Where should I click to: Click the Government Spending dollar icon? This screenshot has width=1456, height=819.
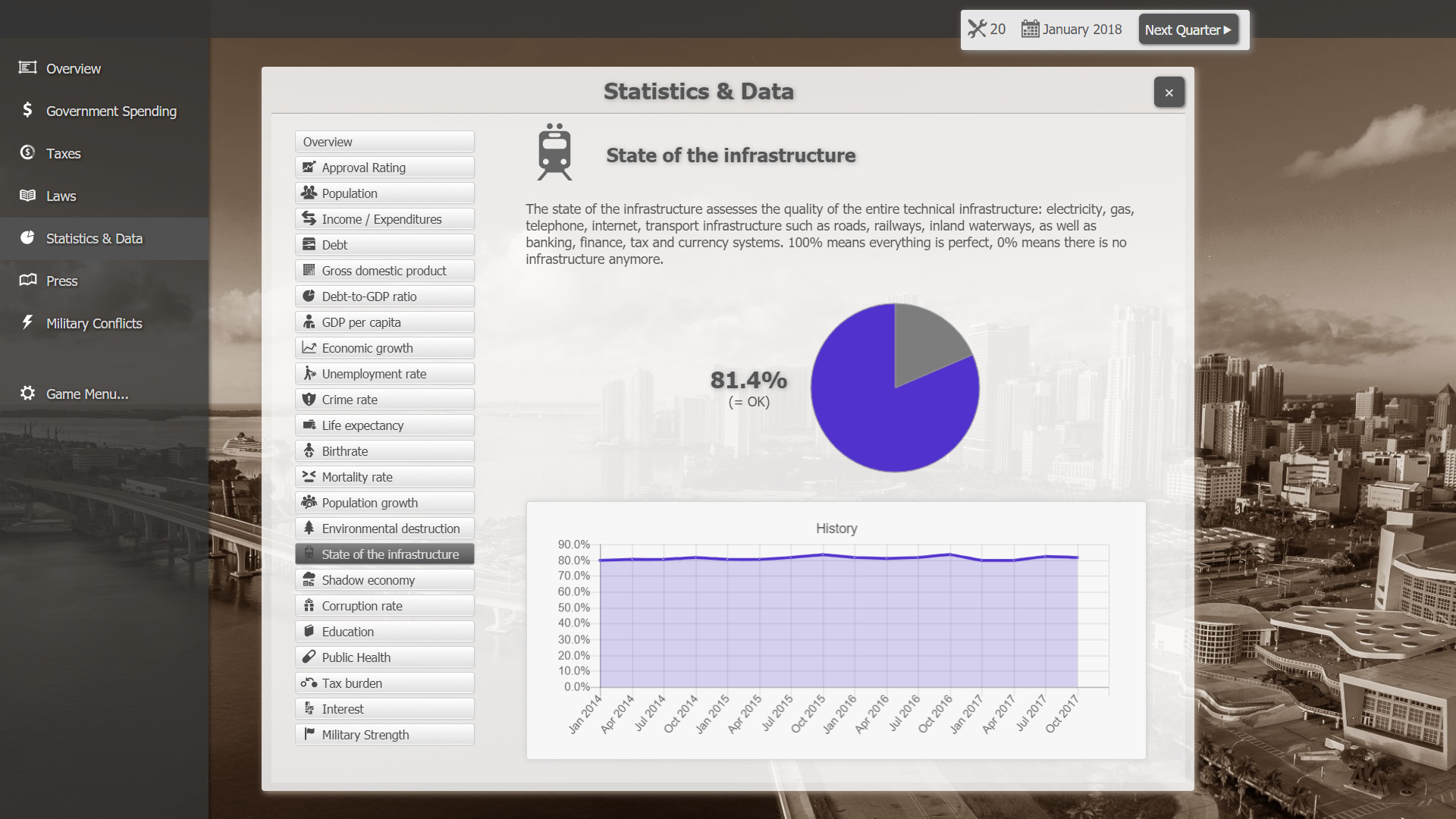coord(27,110)
